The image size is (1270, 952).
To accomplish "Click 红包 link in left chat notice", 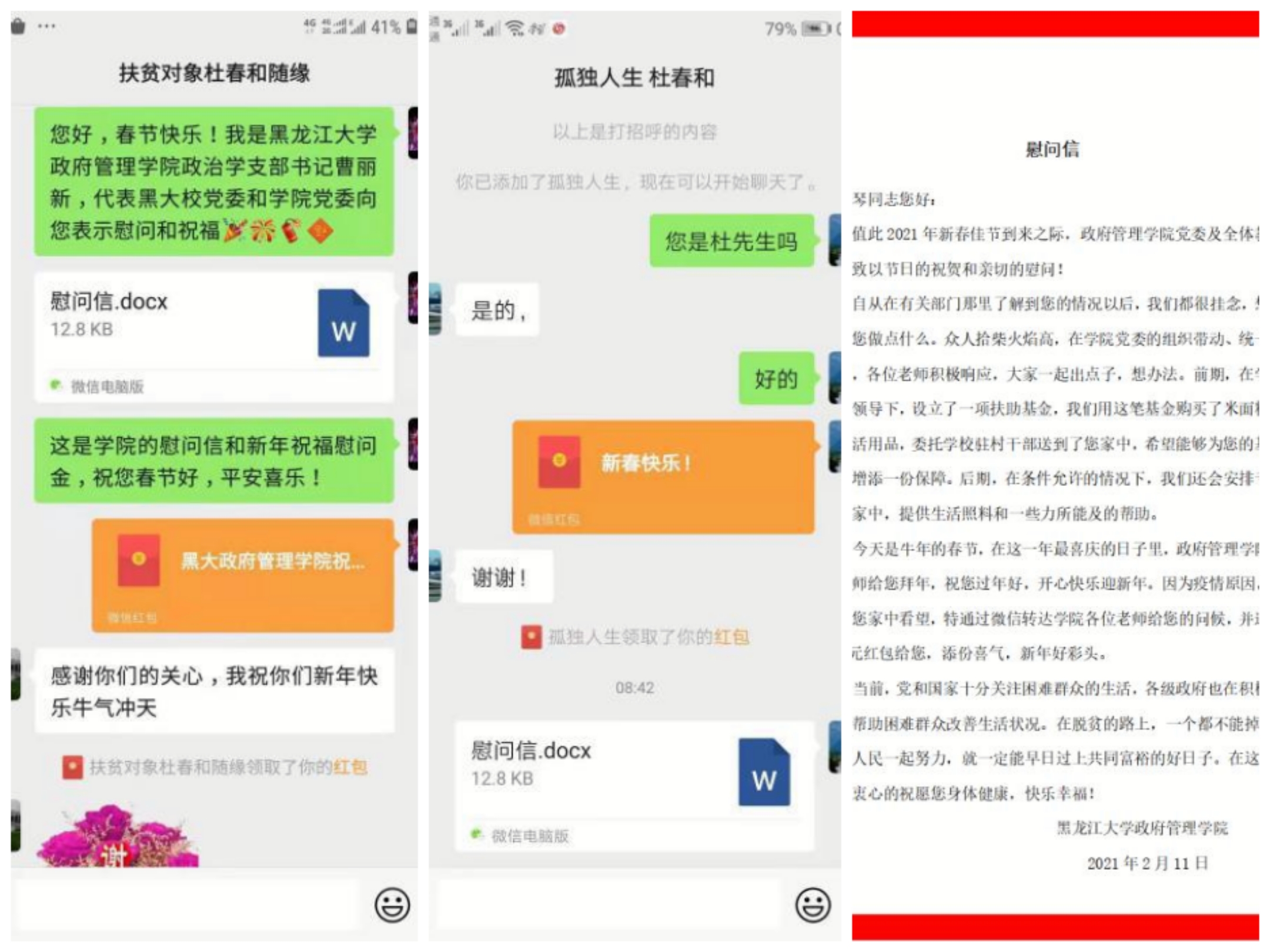I will tap(350, 767).
